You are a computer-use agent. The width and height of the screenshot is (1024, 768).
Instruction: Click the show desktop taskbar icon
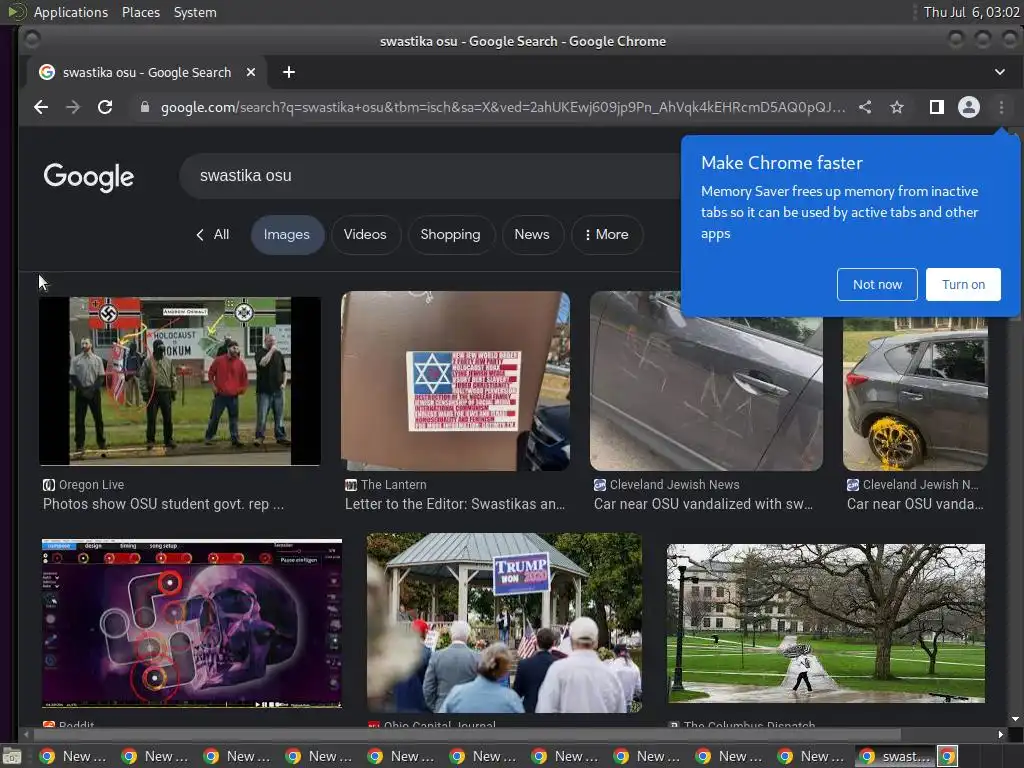pos(12,756)
